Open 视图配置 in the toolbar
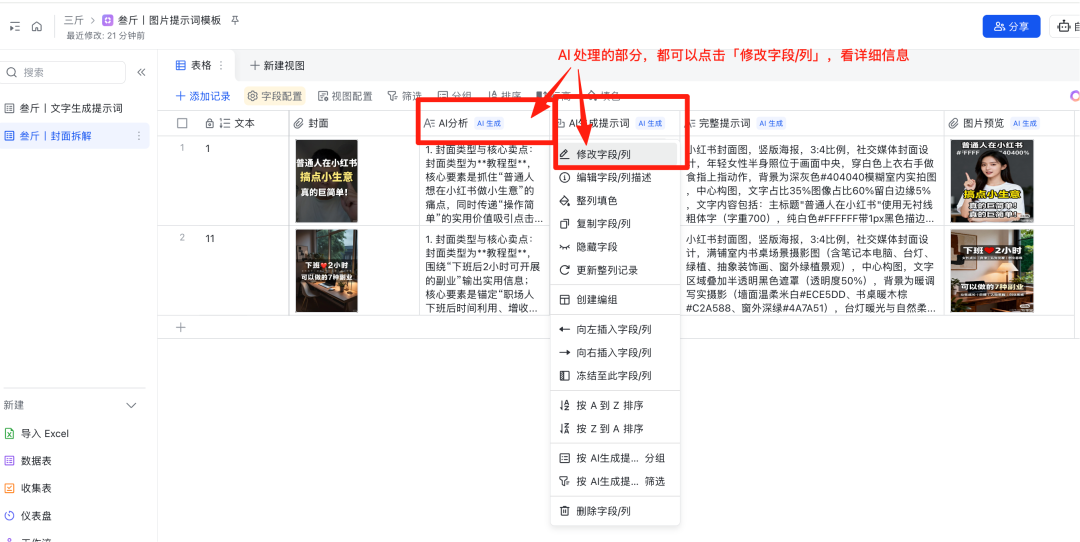The width and height of the screenshot is (1080, 542). click(345, 96)
